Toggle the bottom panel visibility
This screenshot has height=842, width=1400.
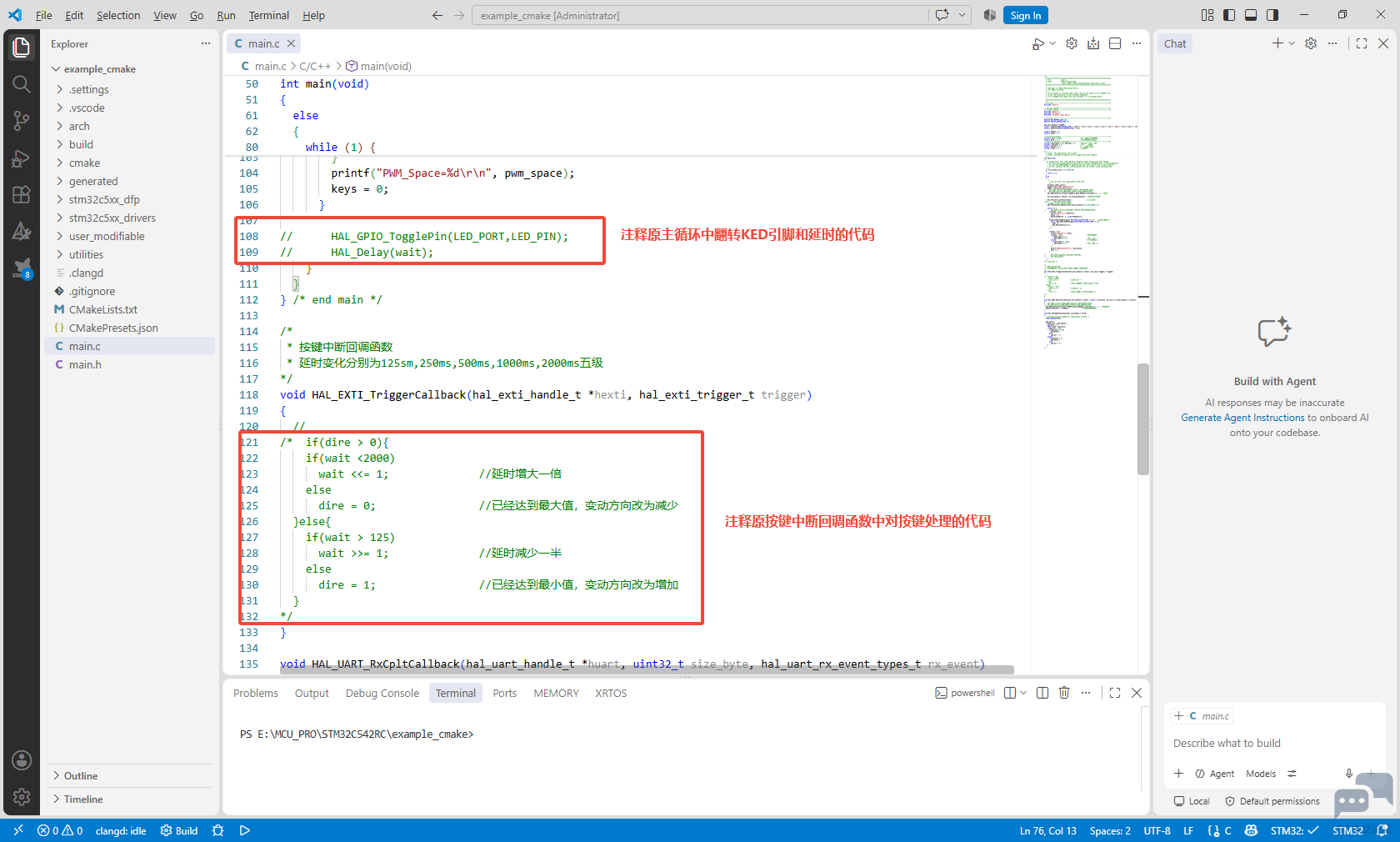(1251, 15)
